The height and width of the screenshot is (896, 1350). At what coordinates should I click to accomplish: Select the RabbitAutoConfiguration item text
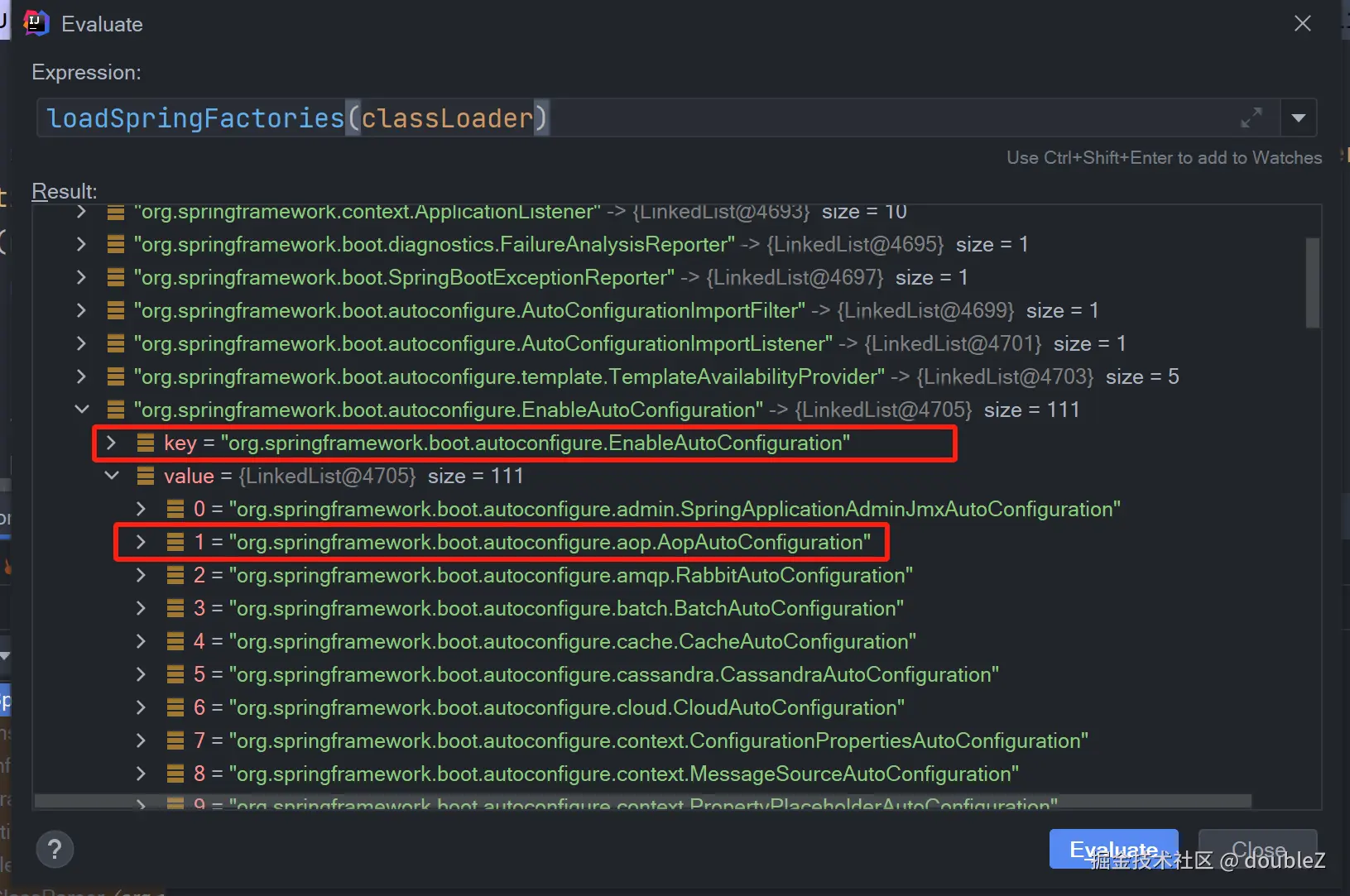[x=553, y=575]
